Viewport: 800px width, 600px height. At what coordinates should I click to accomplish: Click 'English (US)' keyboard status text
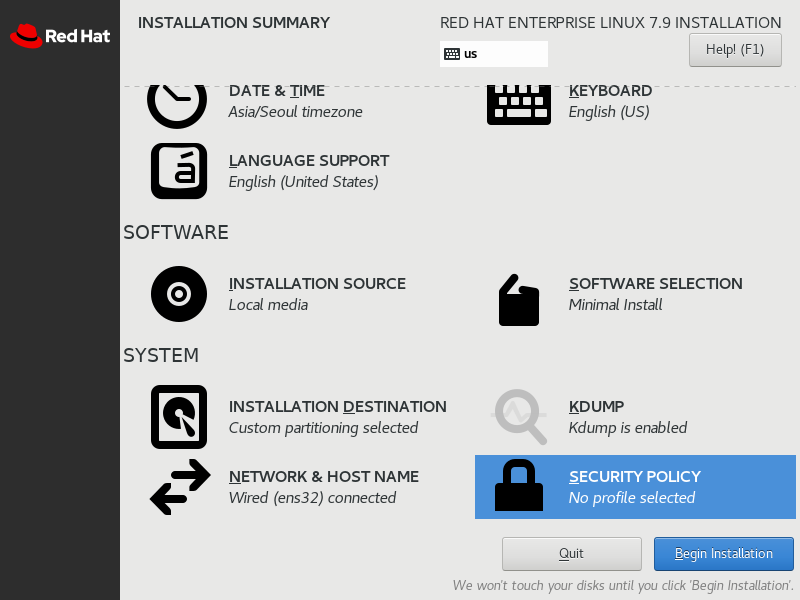click(x=609, y=112)
